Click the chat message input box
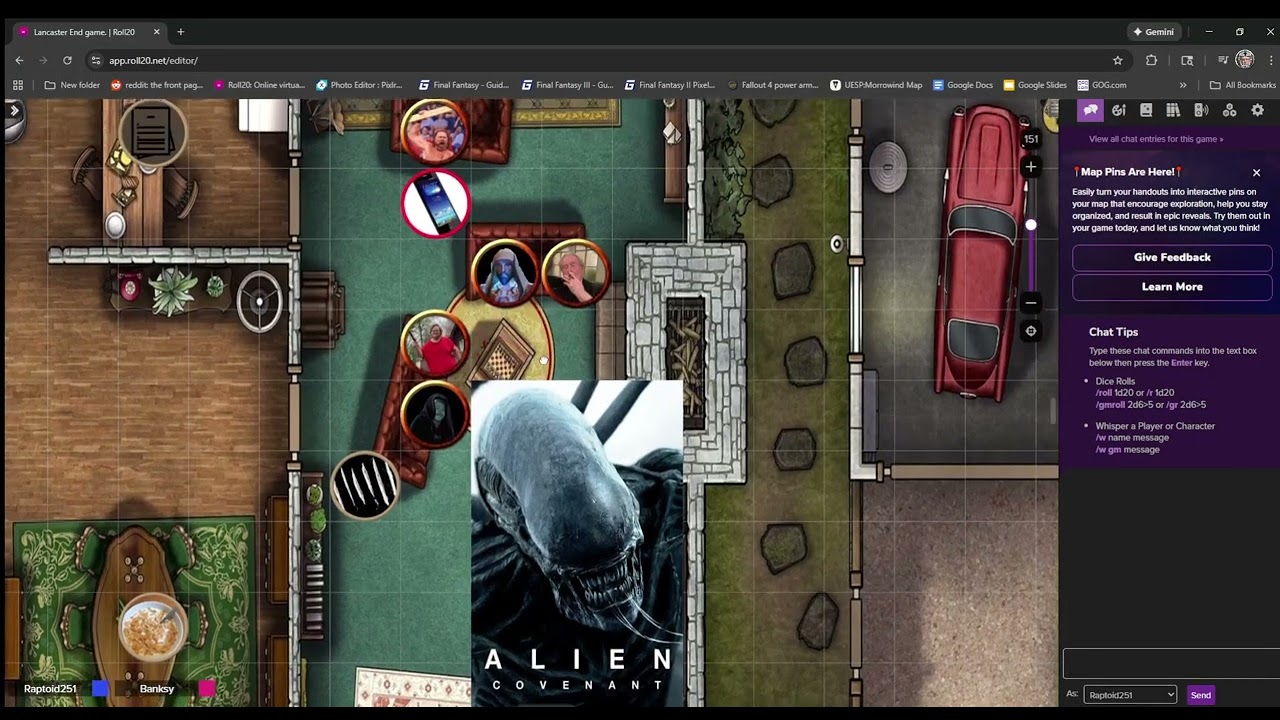 [1171, 663]
